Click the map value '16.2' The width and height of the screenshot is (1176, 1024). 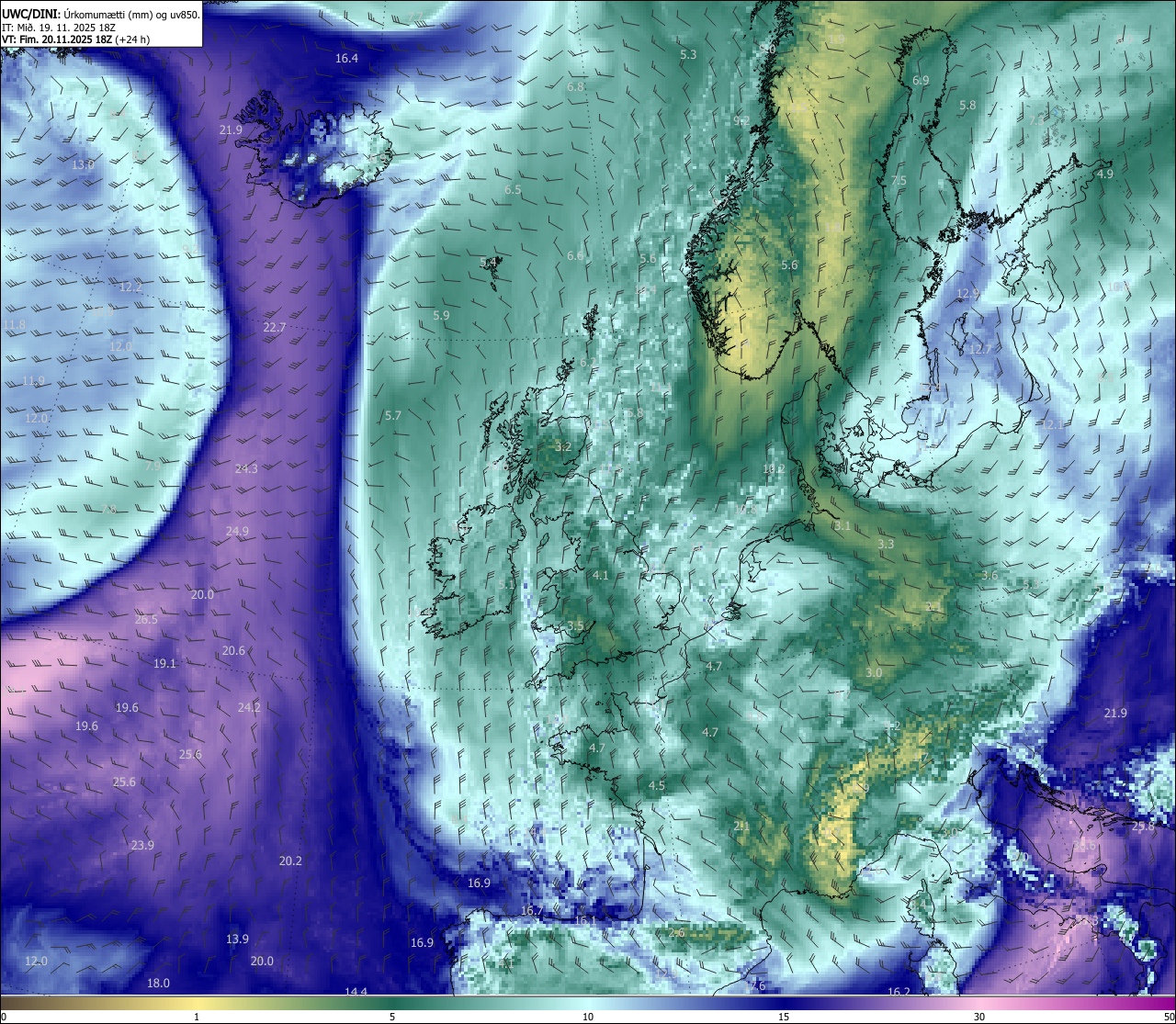pyautogui.click(x=899, y=992)
